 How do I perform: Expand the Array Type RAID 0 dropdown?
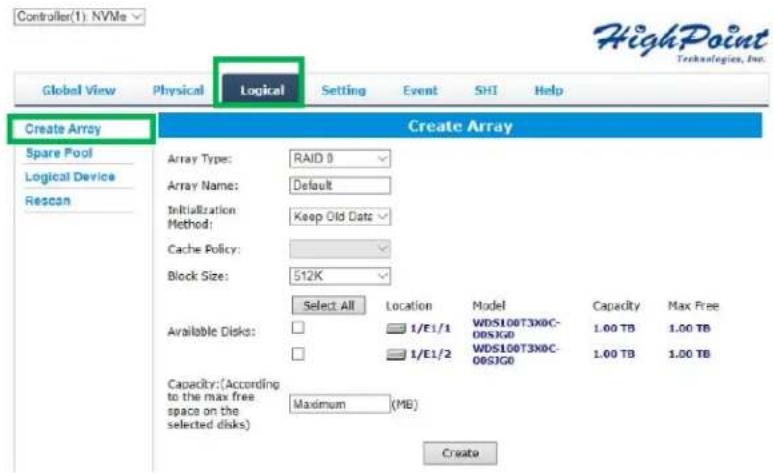pyautogui.click(x=340, y=159)
